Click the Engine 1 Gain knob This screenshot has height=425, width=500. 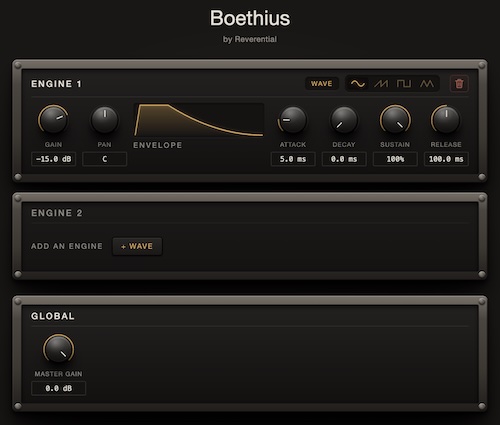tap(53, 120)
